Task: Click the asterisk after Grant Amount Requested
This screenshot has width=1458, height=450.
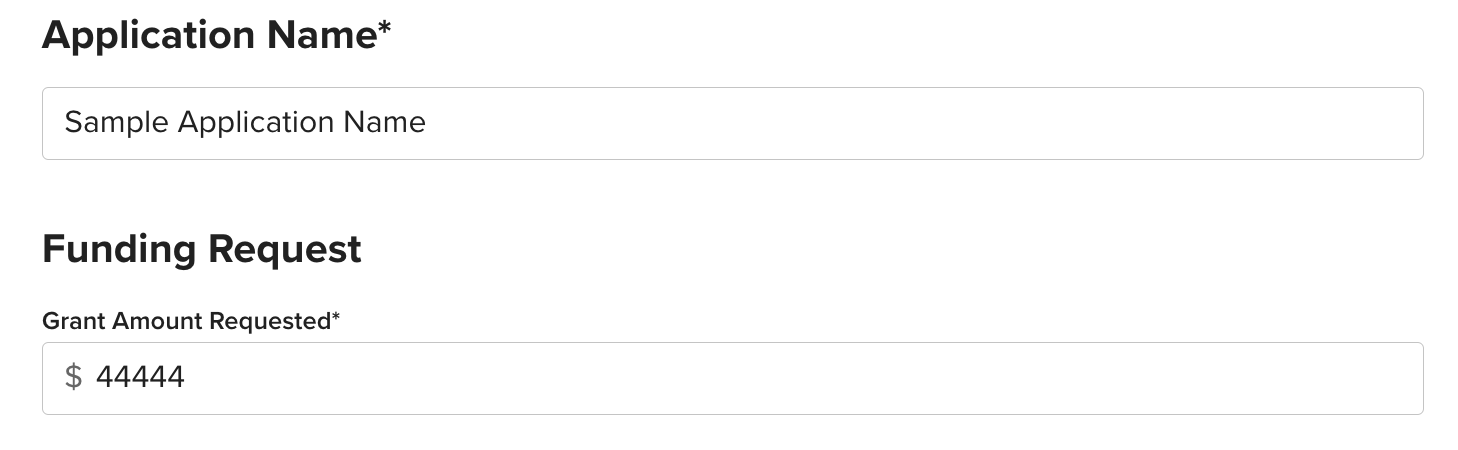Action: pos(336,317)
